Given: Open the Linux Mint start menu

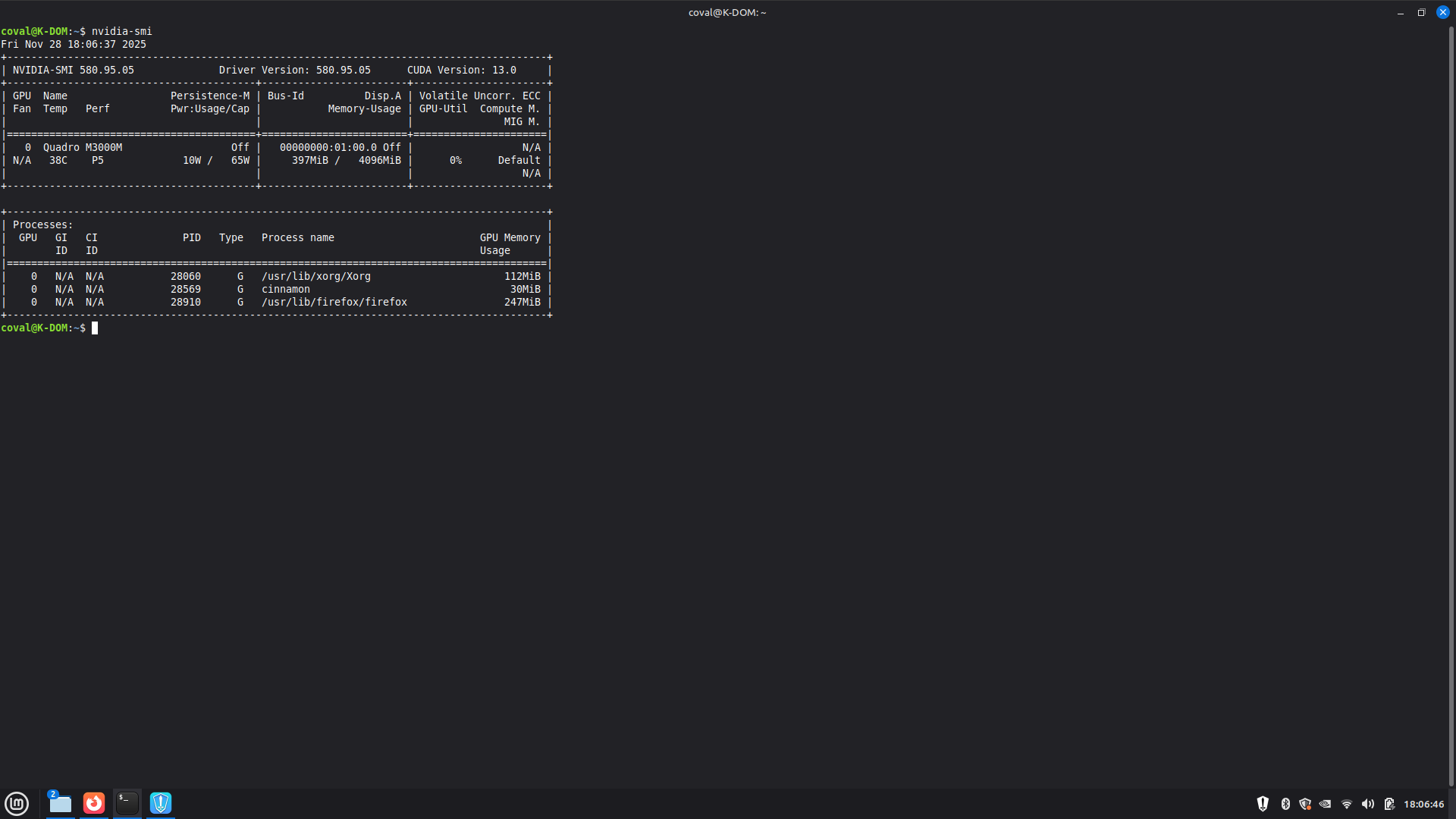Looking at the screenshot, I should (17, 803).
